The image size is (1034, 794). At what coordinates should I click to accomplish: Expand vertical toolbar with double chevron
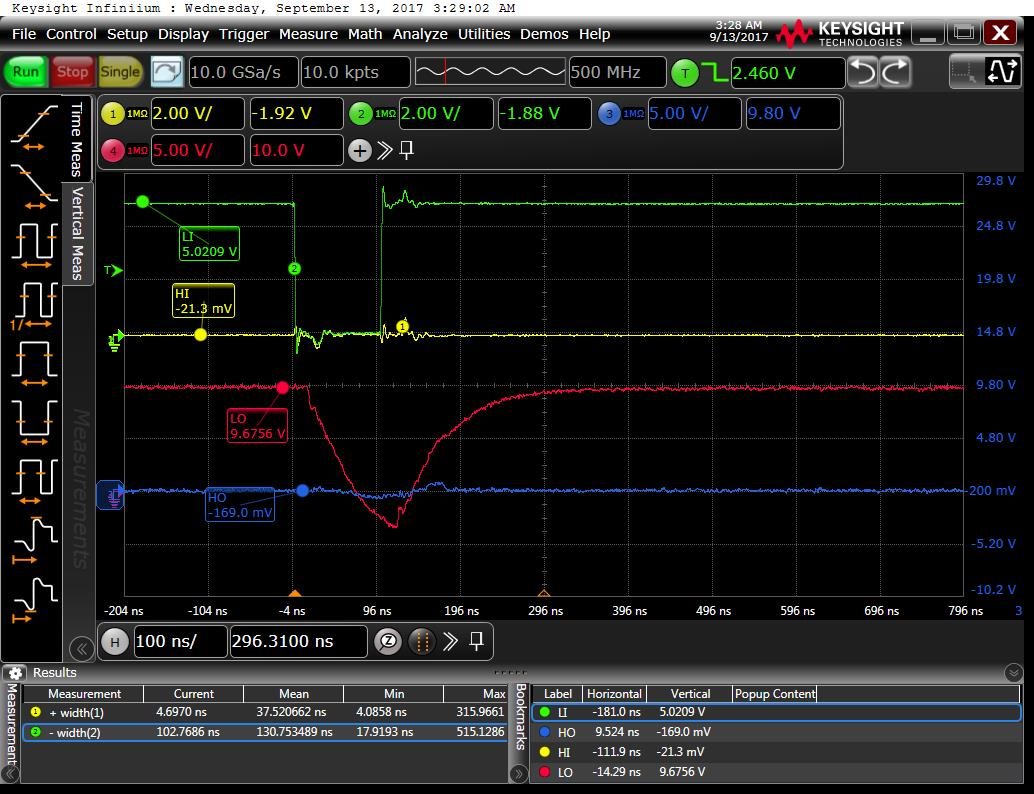tap(384, 151)
